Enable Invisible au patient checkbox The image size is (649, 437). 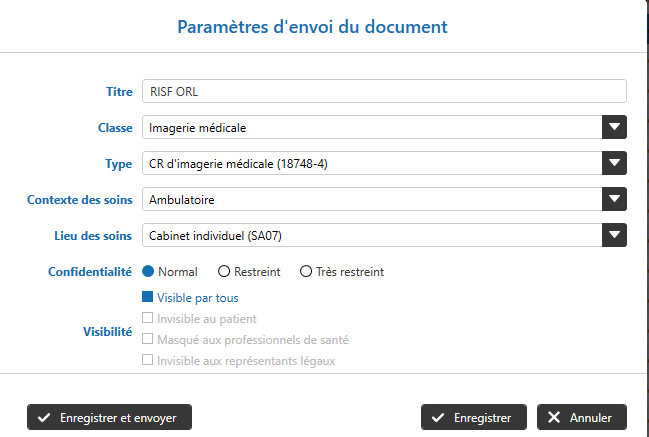(148, 318)
